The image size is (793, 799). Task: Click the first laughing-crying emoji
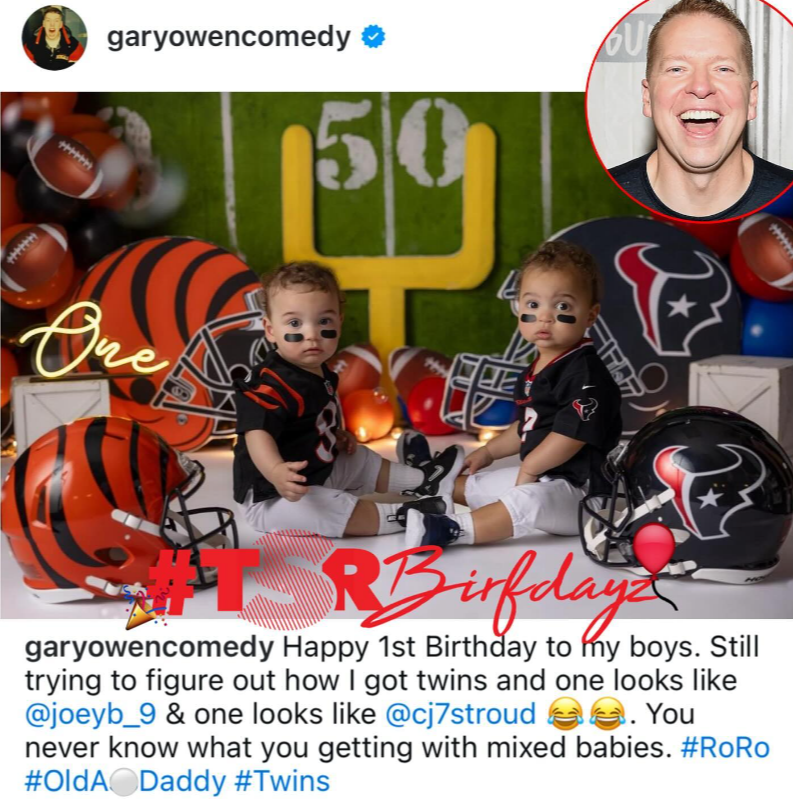[565, 713]
